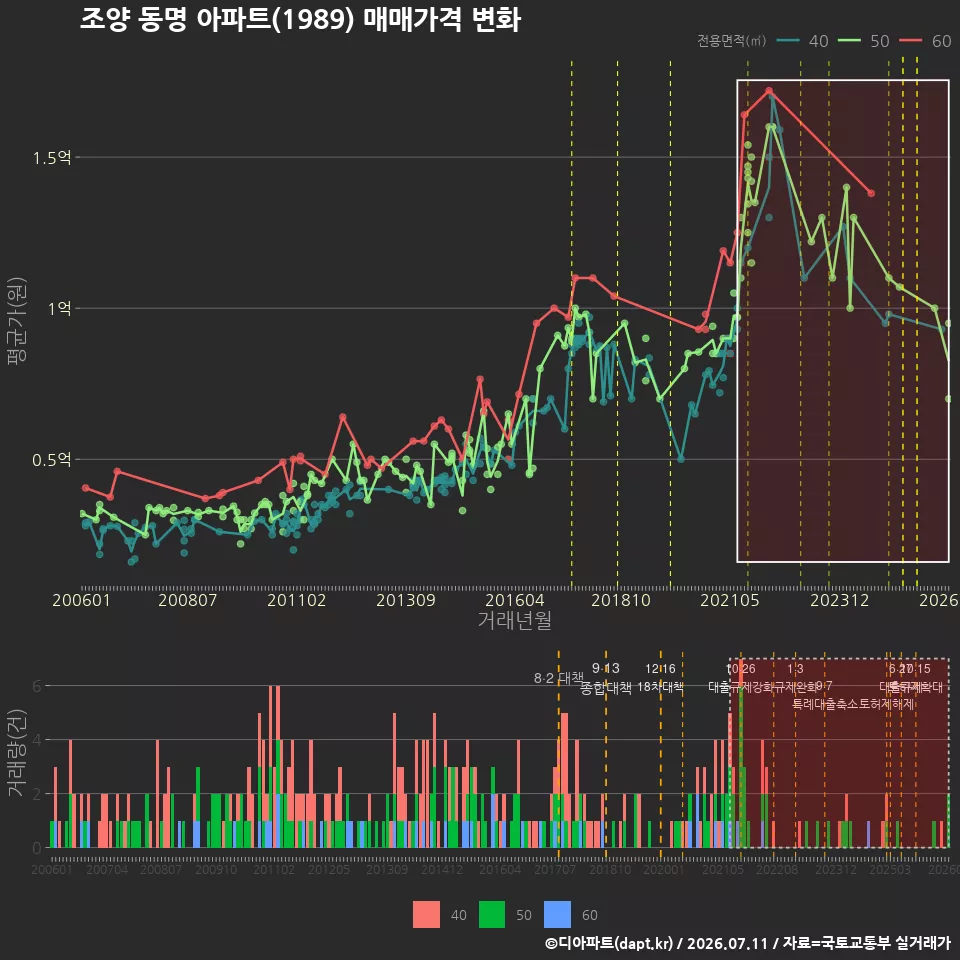Screen dimensions: 960x960
Task: Click the 8·2 대책 policy annotation
Action: (558, 678)
